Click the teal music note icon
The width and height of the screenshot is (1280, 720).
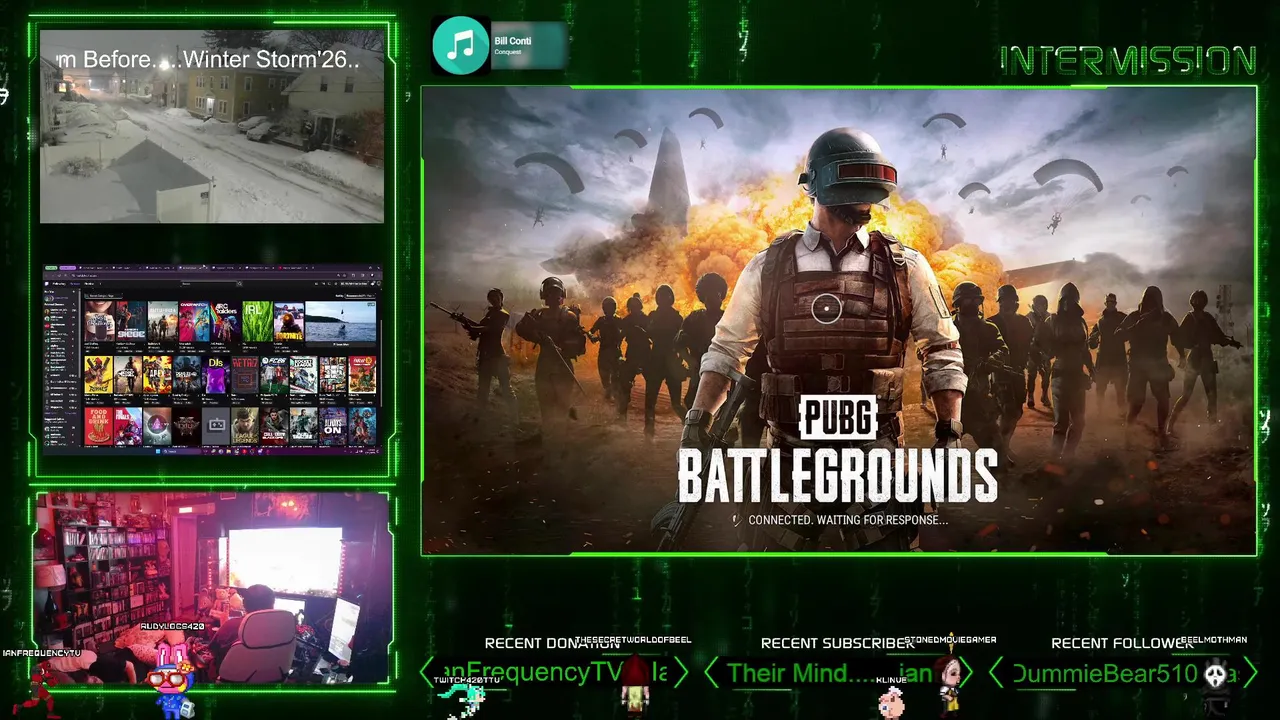460,46
